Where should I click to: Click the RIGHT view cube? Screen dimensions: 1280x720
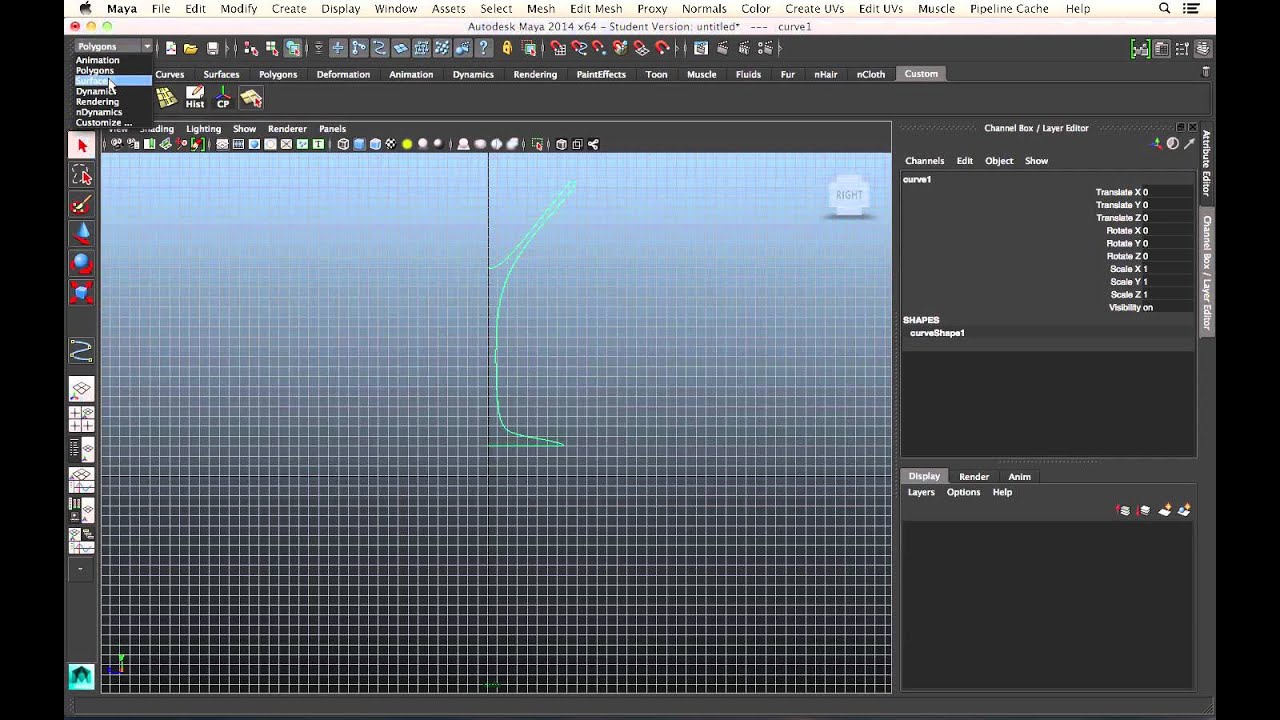[849, 196]
